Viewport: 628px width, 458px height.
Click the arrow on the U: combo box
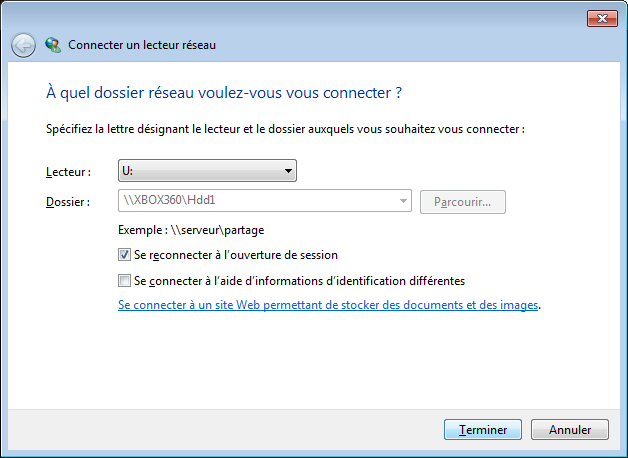click(288, 171)
